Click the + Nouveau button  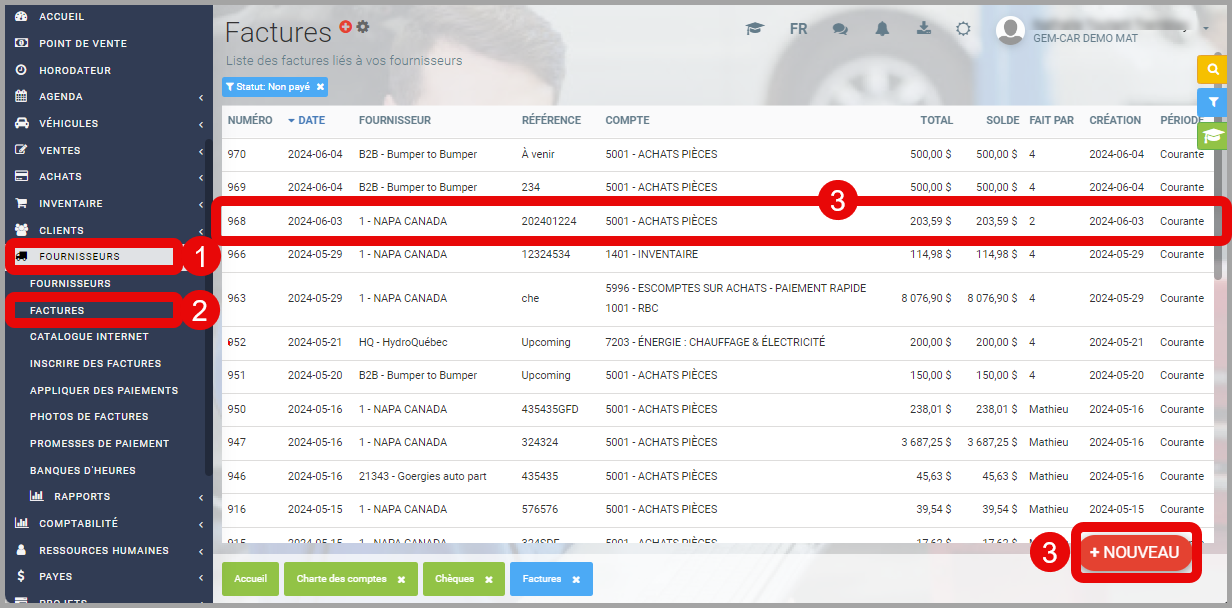(1135, 552)
